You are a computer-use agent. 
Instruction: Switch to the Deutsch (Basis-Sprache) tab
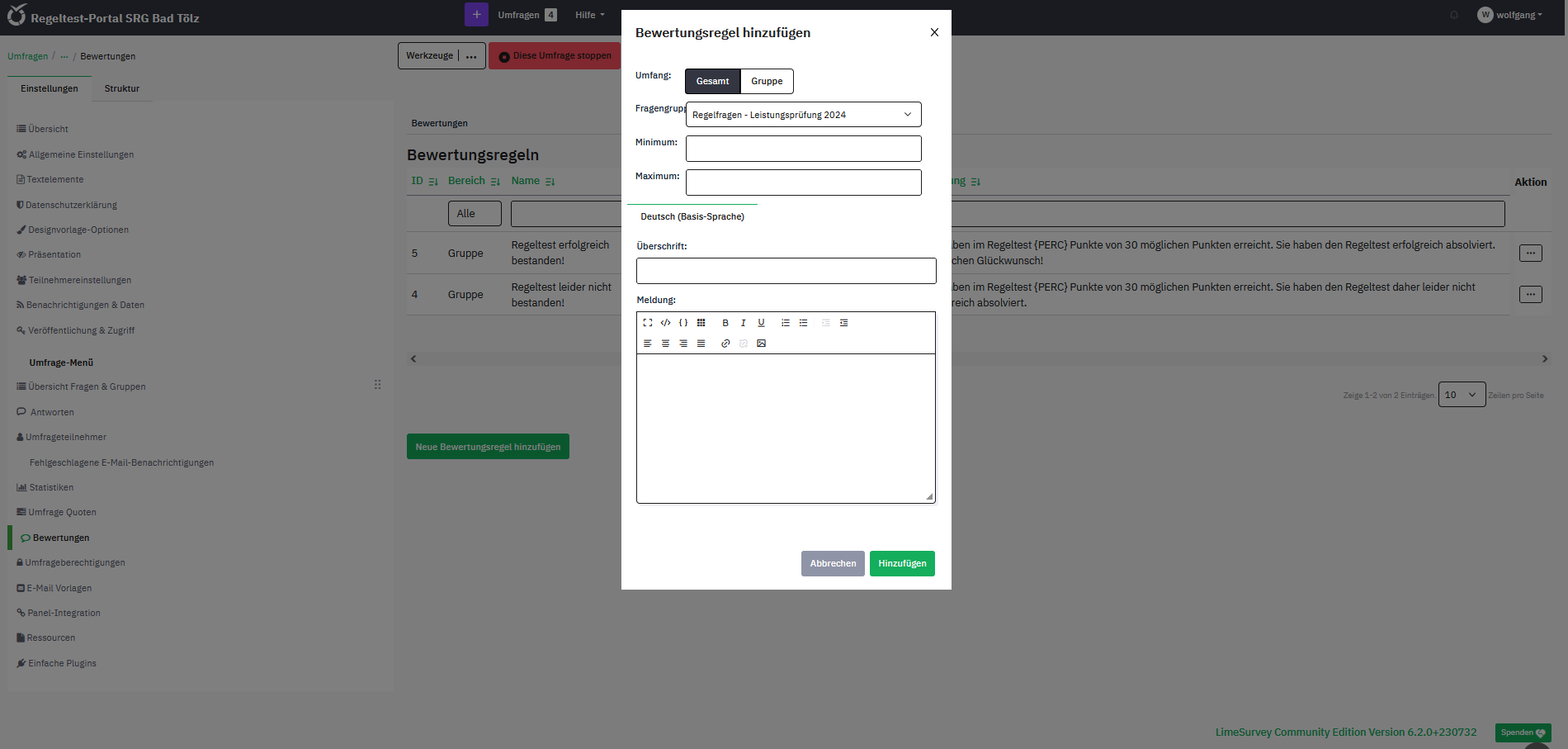click(692, 216)
